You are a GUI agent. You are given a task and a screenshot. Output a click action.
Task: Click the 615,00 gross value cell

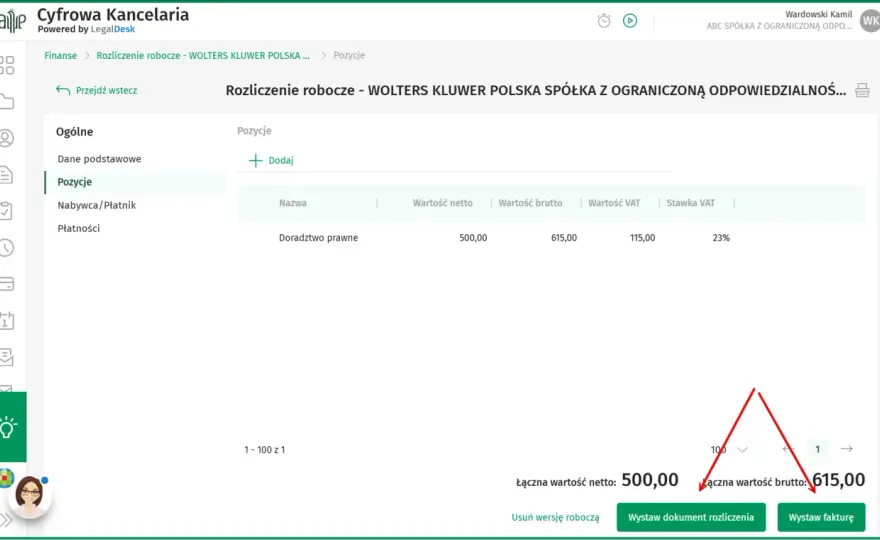click(564, 238)
